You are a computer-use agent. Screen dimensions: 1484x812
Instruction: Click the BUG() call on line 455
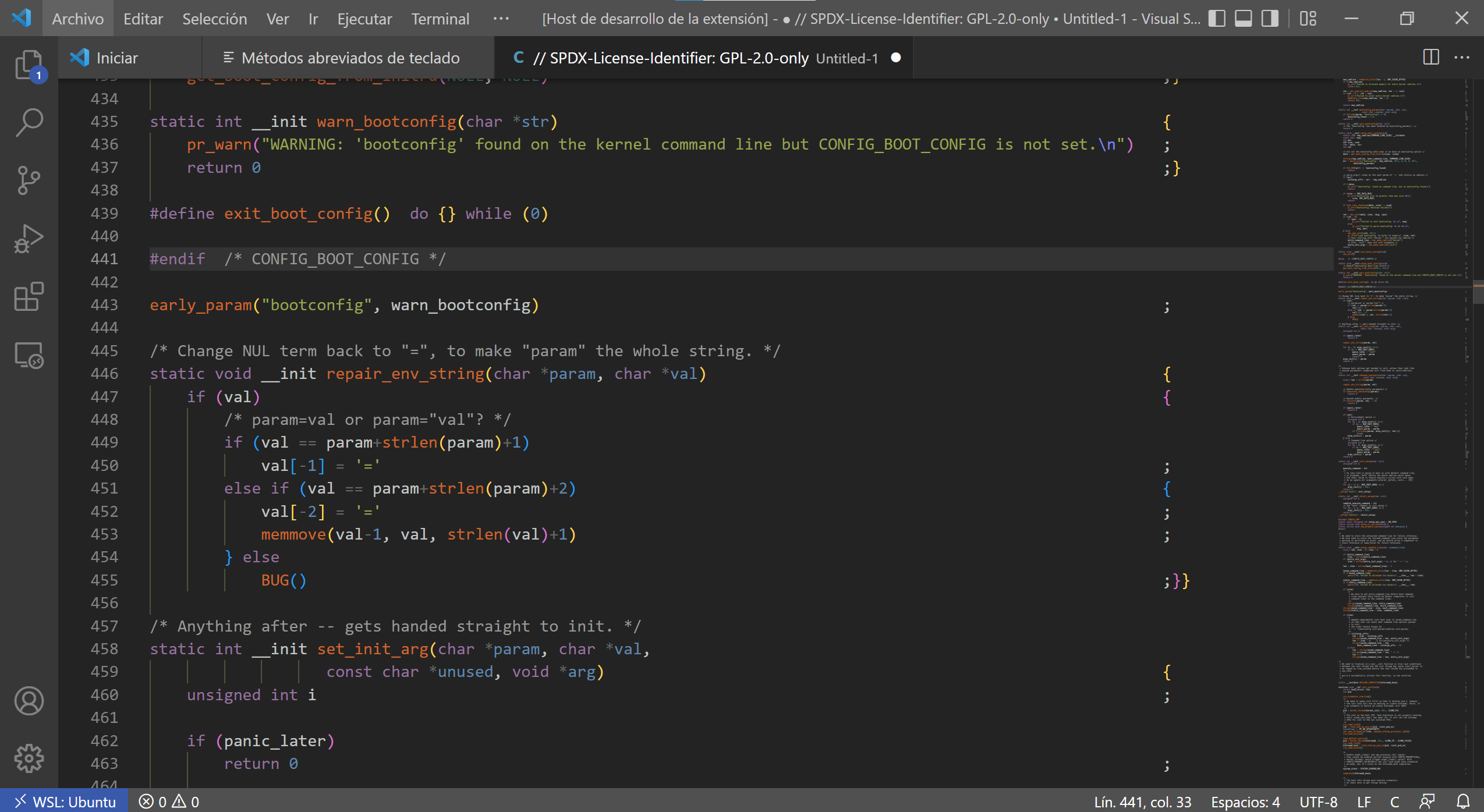(284, 580)
